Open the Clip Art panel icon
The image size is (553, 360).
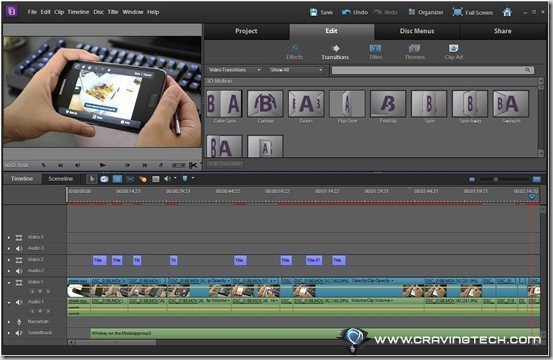[x=454, y=51]
